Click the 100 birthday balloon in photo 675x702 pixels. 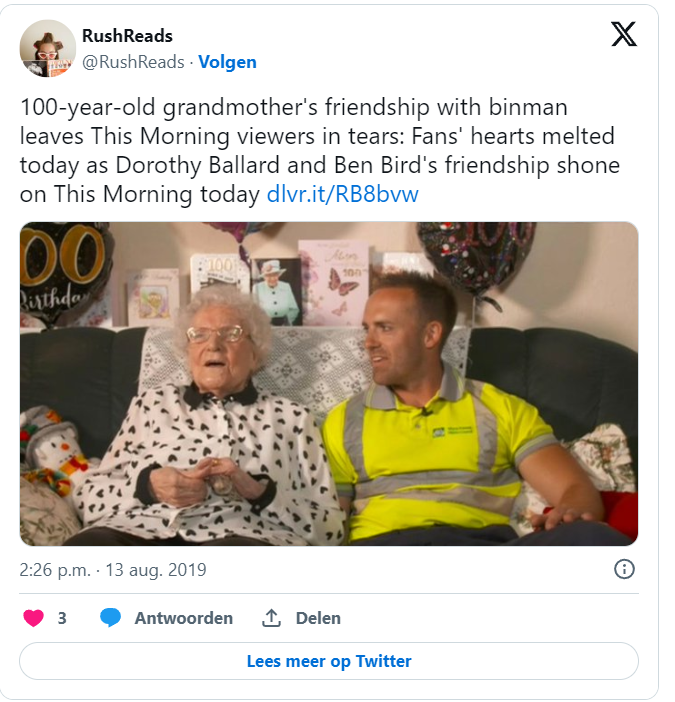pyautogui.click(x=64, y=271)
